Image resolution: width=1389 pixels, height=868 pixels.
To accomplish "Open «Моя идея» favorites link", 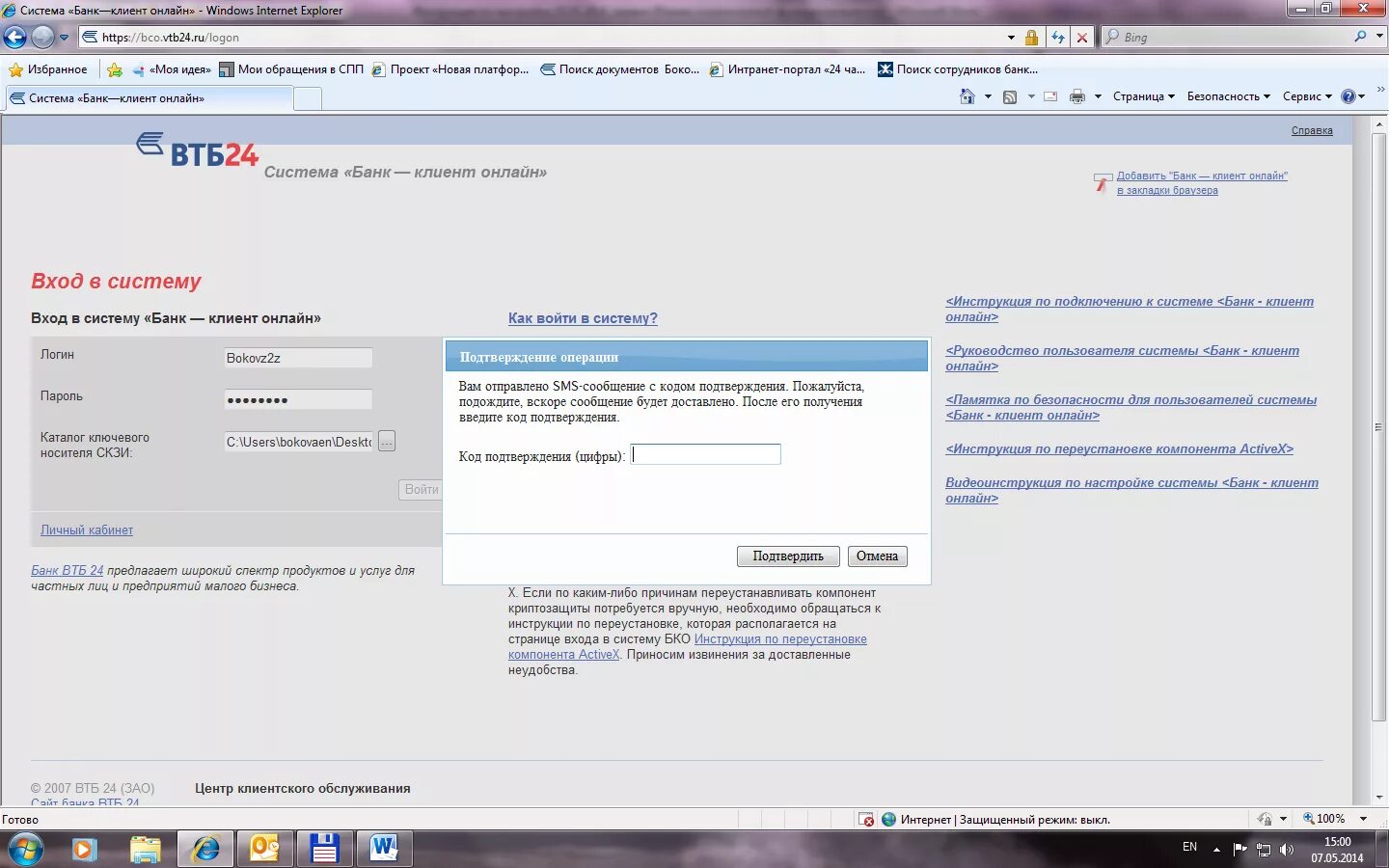I will tap(172, 69).
